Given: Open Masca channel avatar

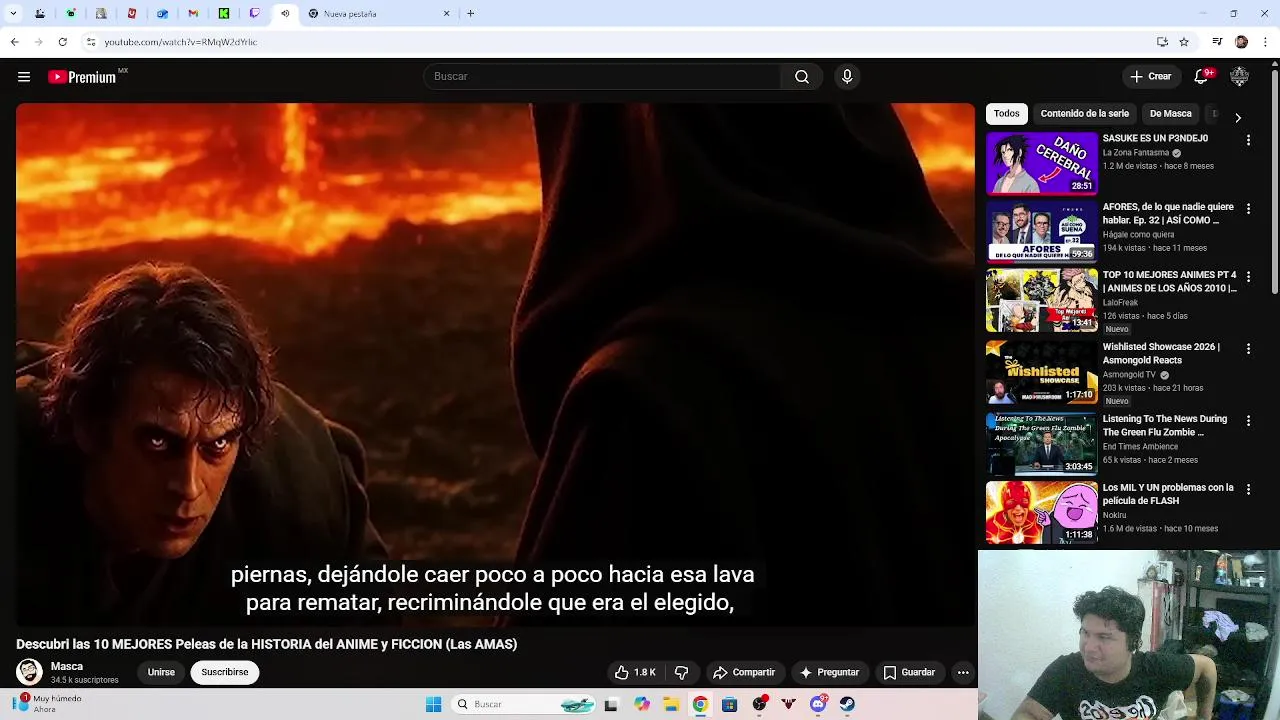Looking at the screenshot, I should click(29, 672).
